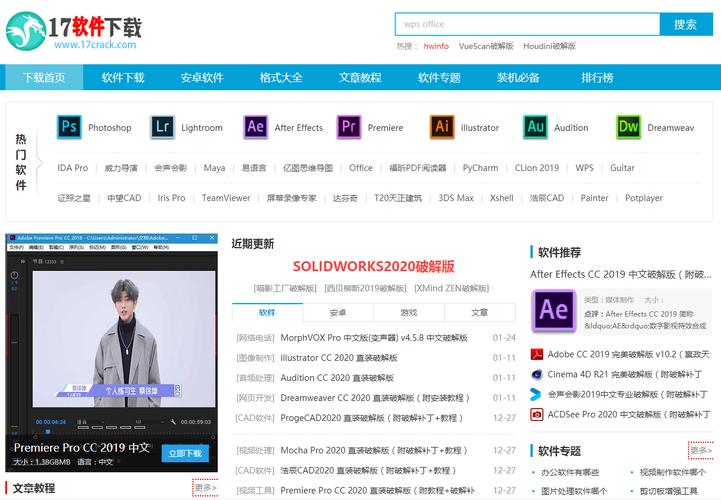Click the search box with wps office
This screenshot has width=721, height=500.
pyautogui.click(x=527, y=24)
